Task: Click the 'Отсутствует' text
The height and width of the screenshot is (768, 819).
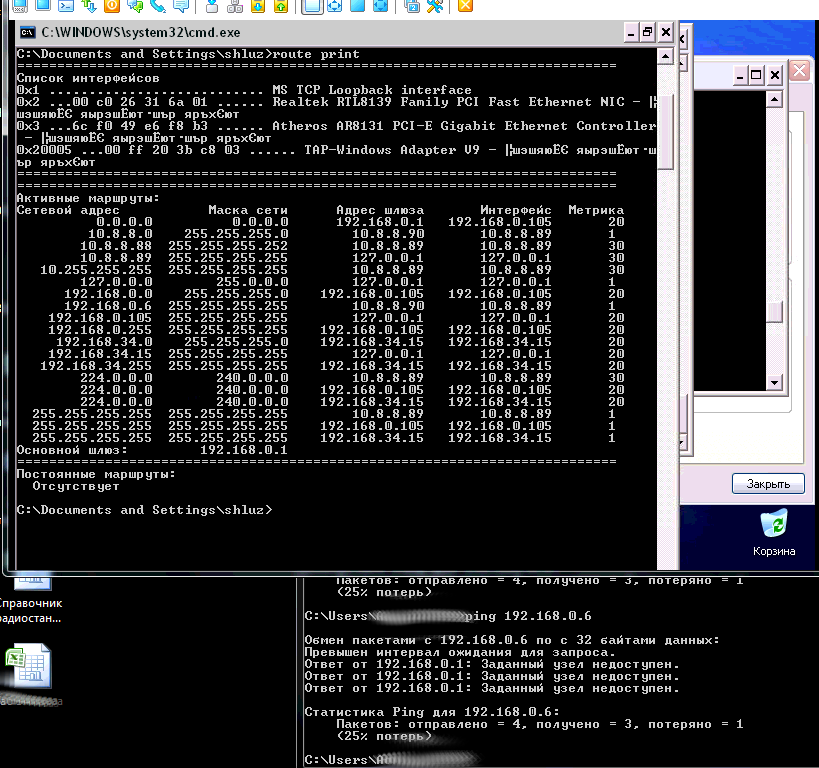Action: pos(76,487)
